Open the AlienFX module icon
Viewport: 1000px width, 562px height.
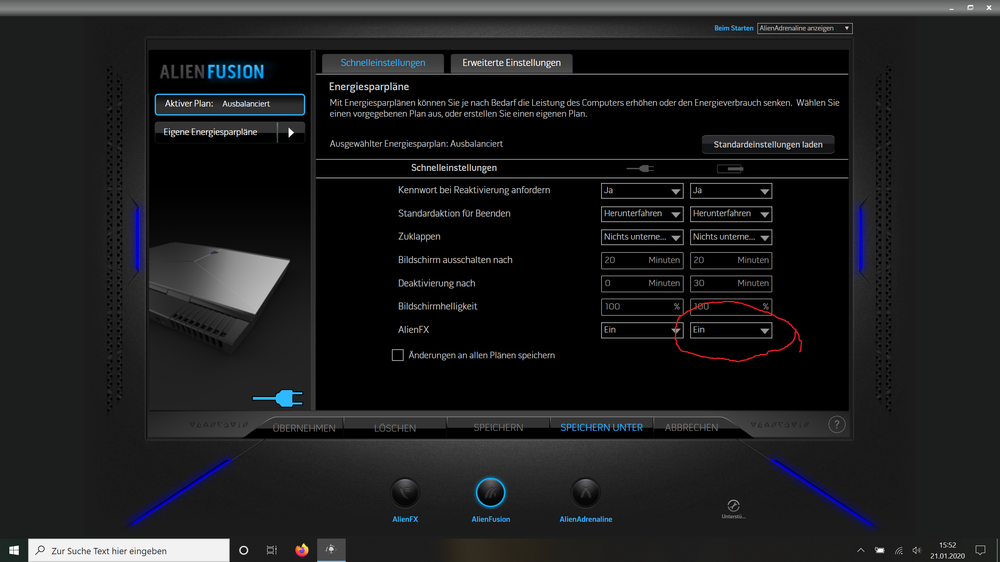click(405, 493)
